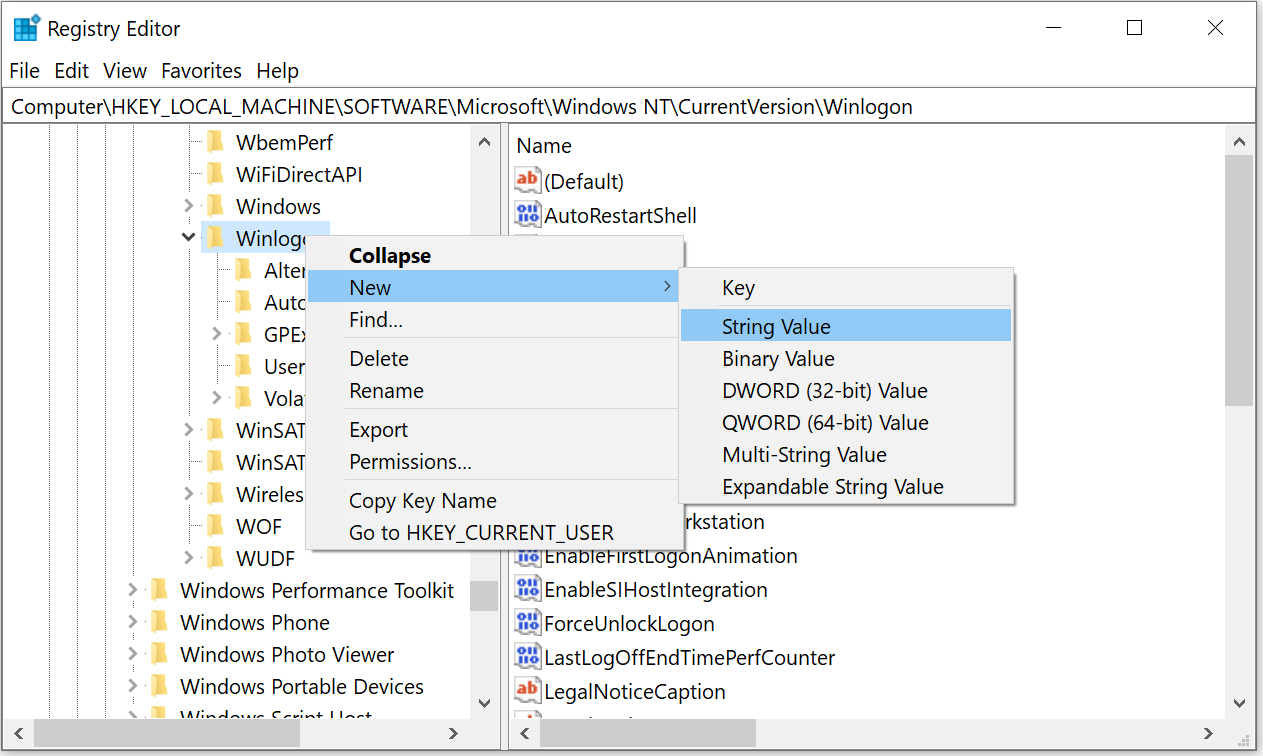Click the registry path address bar
1263x756 pixels.
[630, 106]
